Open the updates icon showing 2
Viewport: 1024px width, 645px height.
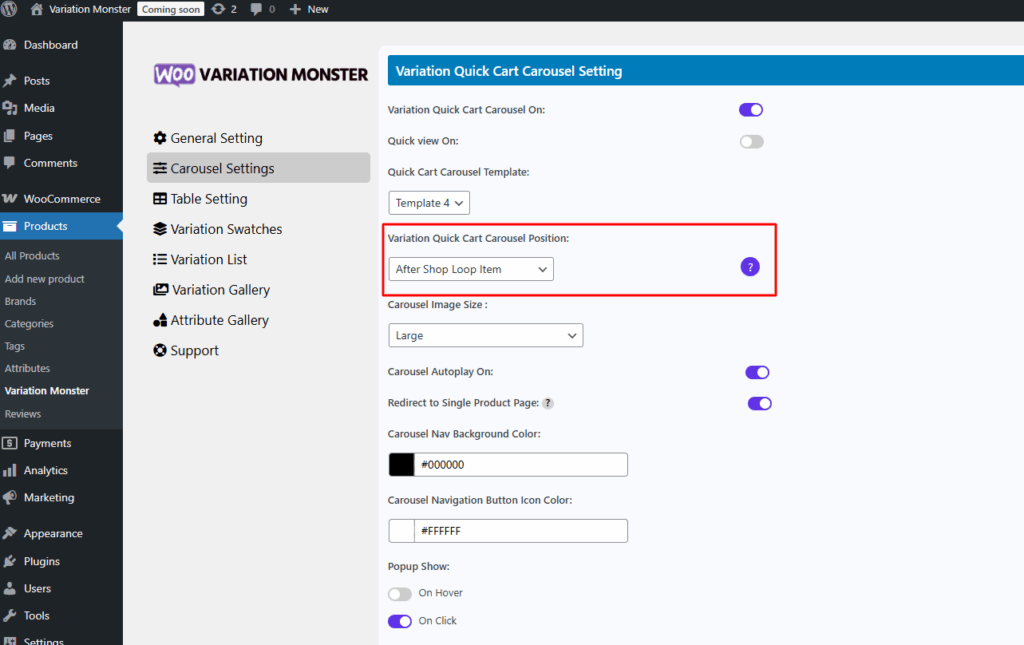coord(218,9)
